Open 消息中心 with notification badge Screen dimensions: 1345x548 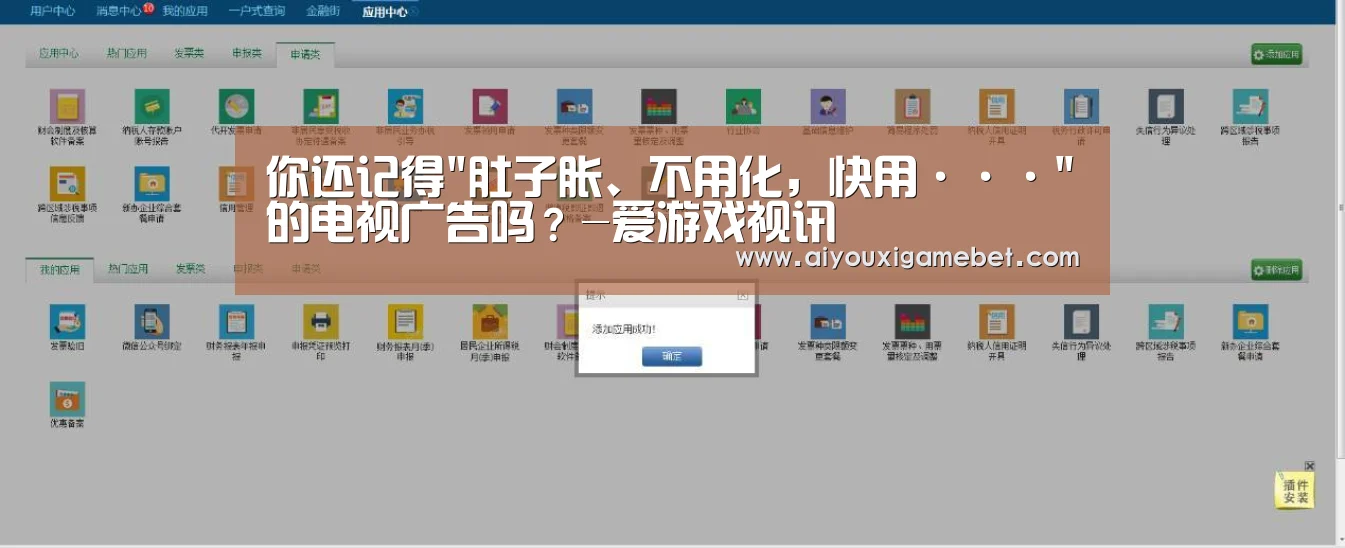point(119,11)
